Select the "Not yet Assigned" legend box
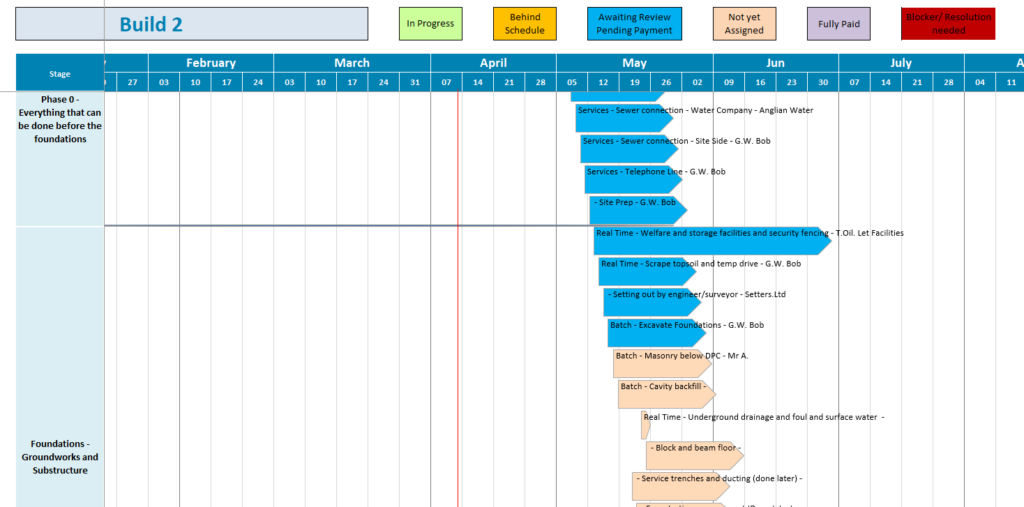 tap(744, 24)
